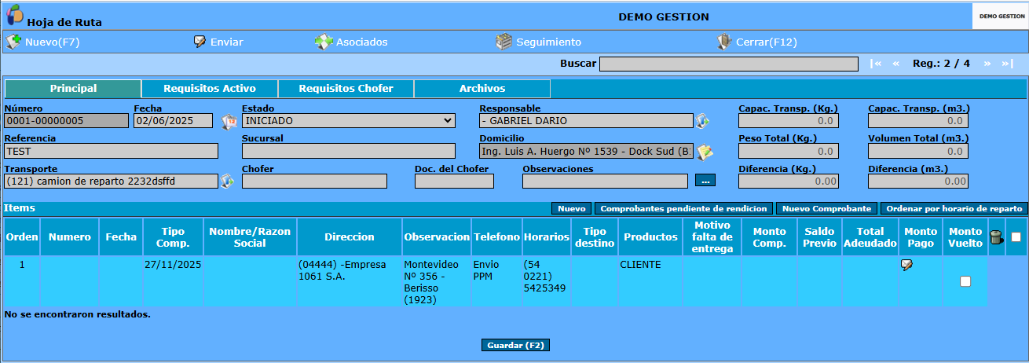1029x363 pixels.
Task: Click Ordenar por horario de reparto
Action: tap(954, 209)
